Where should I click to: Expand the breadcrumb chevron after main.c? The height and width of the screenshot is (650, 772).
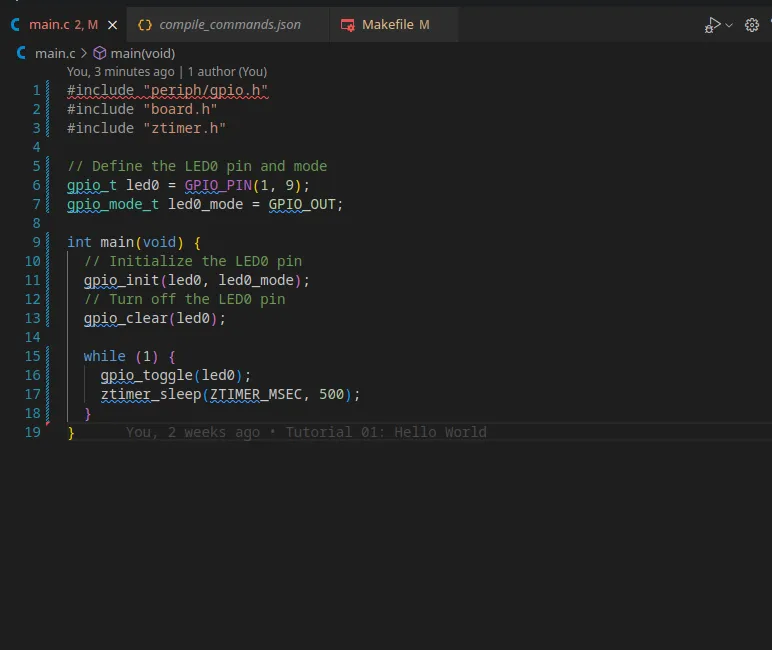84,53
